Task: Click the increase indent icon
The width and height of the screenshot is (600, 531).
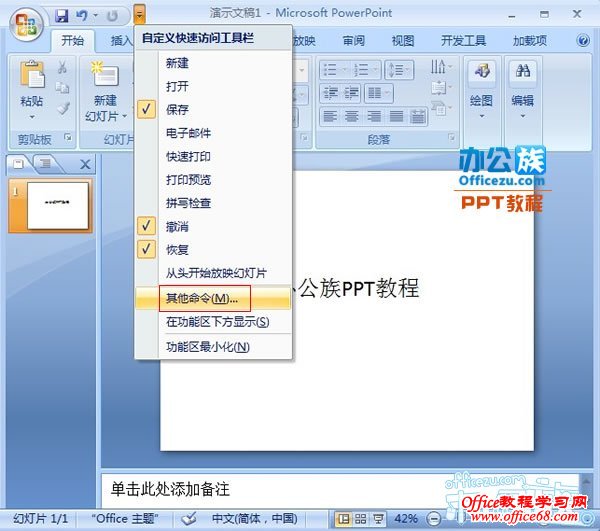Action: [x=351, y=93]
